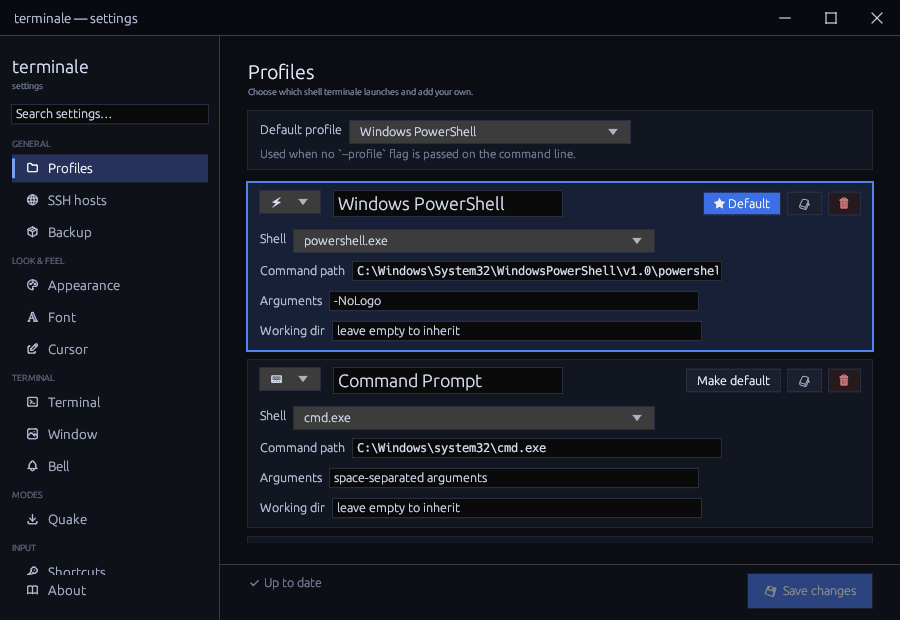Maximize the terminale settings window
This screenshot has height=620, width=900.
click(x=831, y=18)
